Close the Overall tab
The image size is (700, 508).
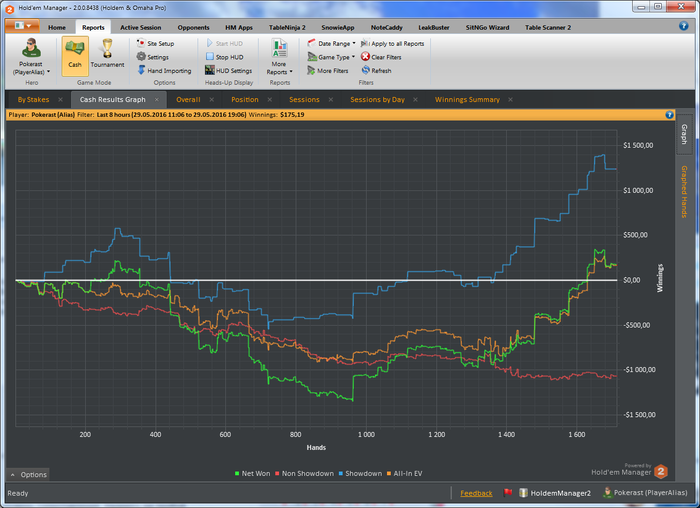click(212, 100)
